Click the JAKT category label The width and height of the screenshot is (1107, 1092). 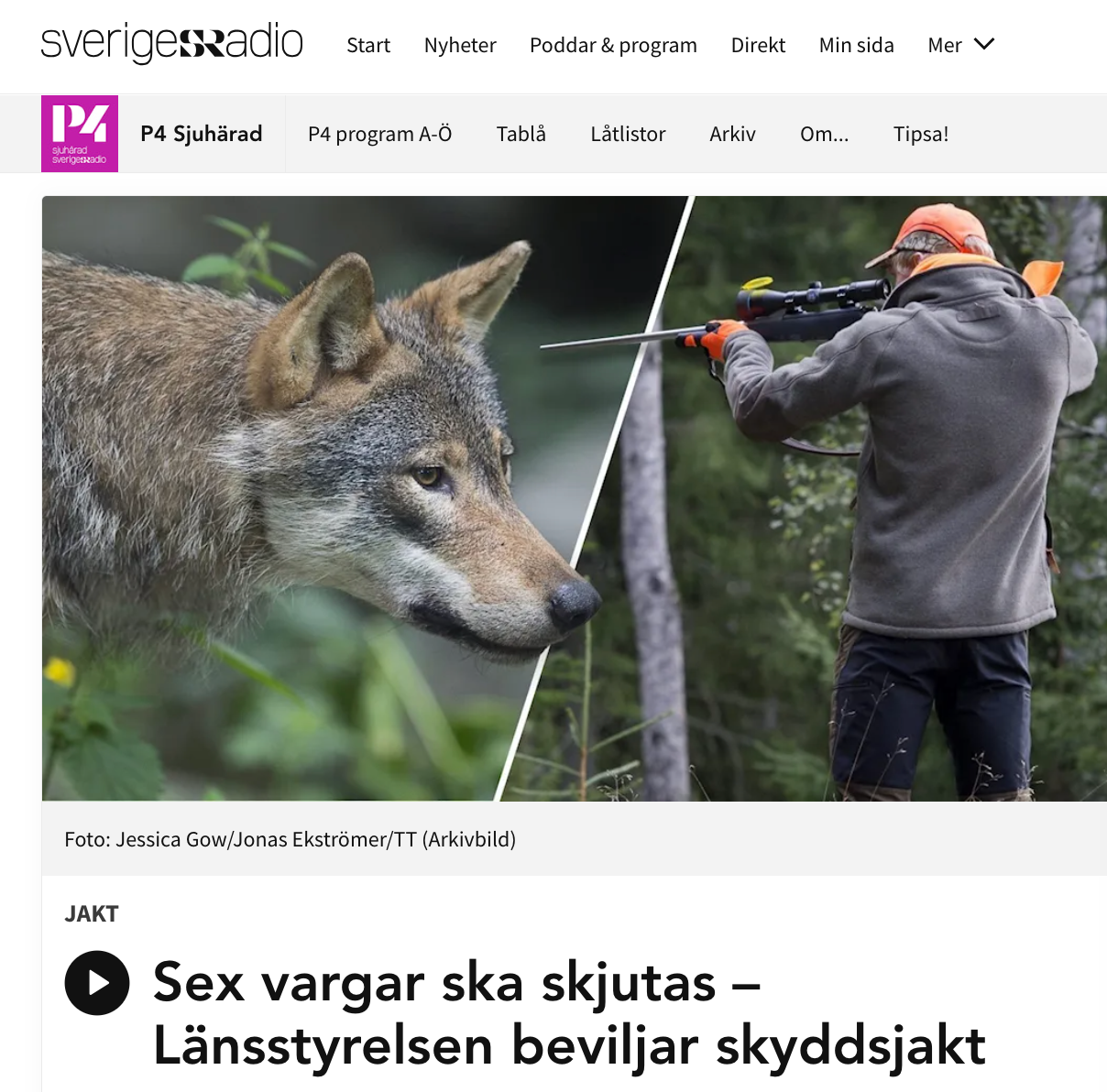[92, 913]
